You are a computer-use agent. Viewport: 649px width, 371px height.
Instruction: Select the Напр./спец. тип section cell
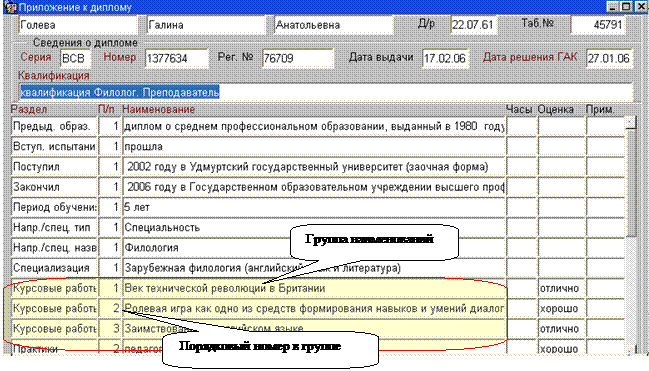pyautogui.click(x=54, y=228)
